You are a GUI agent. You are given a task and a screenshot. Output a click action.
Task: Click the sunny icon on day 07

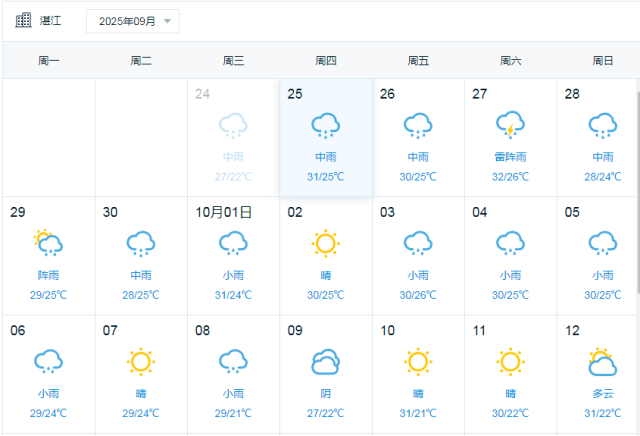tap(141, 362)
